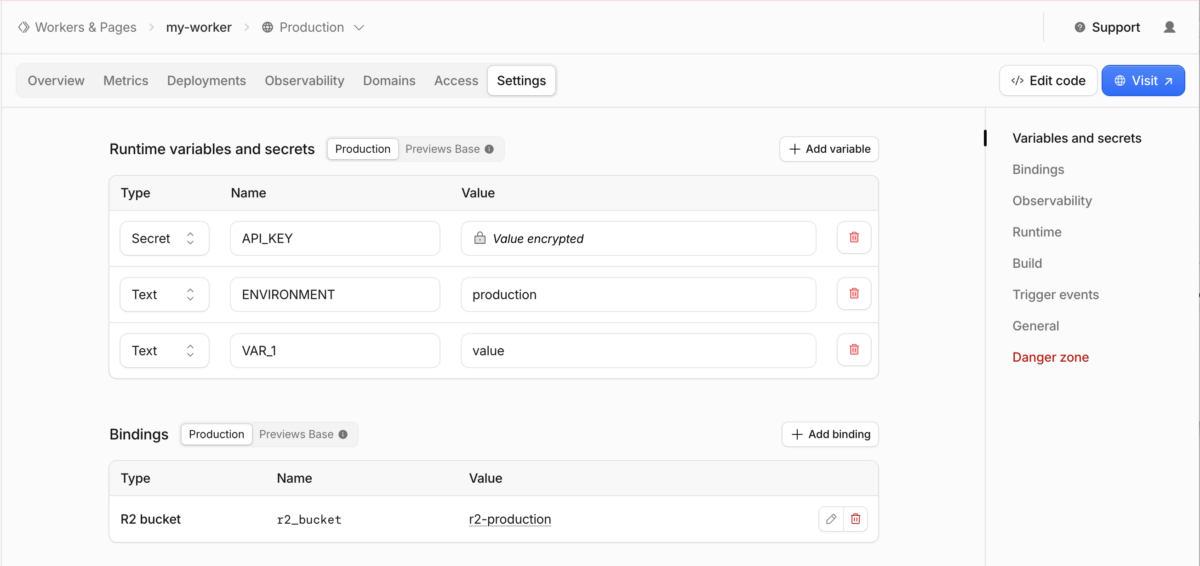Viewport: 1200px width, 566px height.
Task: Click the VAR_1 name field
Action: [x=335, y=350]
